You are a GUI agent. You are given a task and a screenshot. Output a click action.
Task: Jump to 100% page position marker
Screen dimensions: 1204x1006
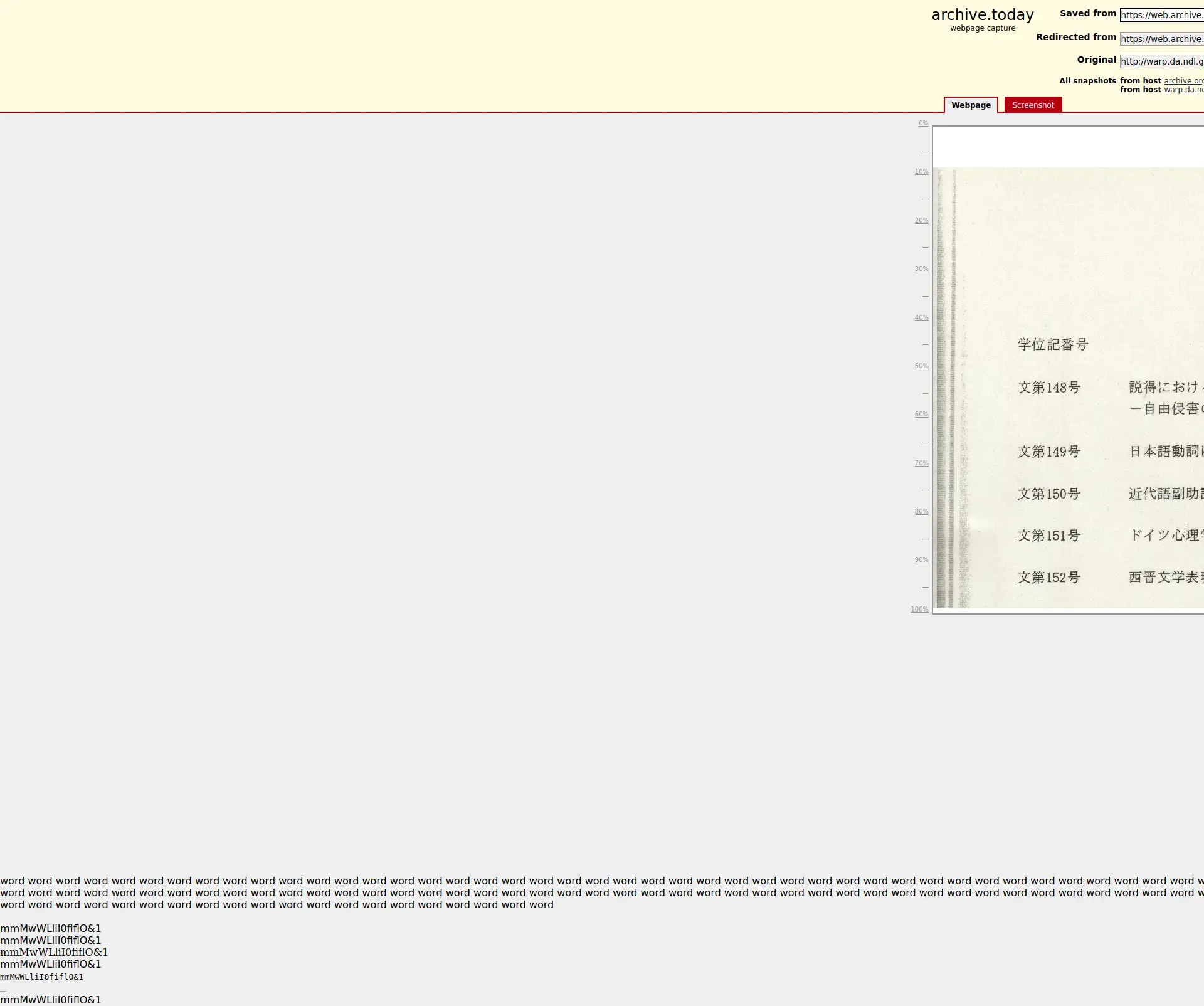919,610
